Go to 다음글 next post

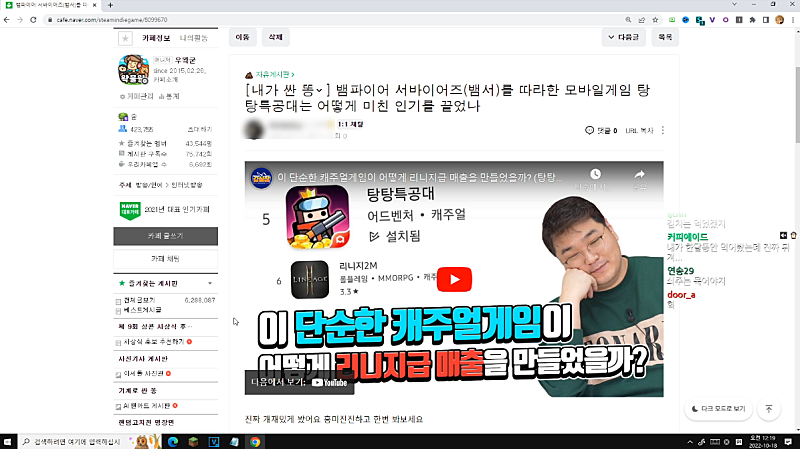pyautogui.click(x=623, y=37)
